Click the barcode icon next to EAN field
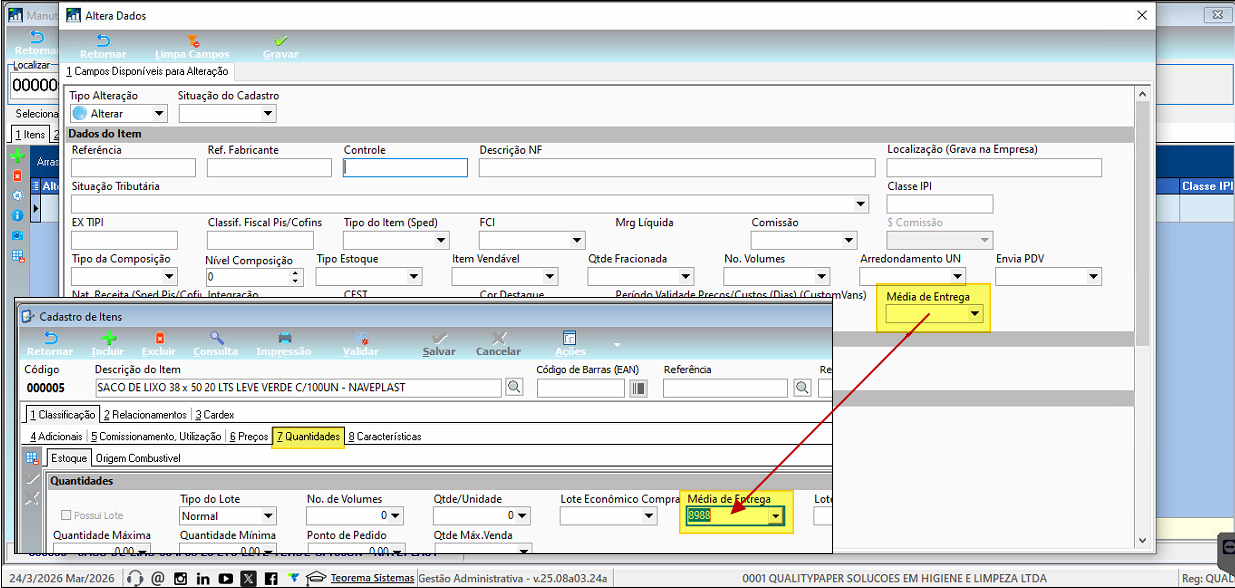Image resolution: width=1235 pixels, height=588 pixels. point(638,388)
